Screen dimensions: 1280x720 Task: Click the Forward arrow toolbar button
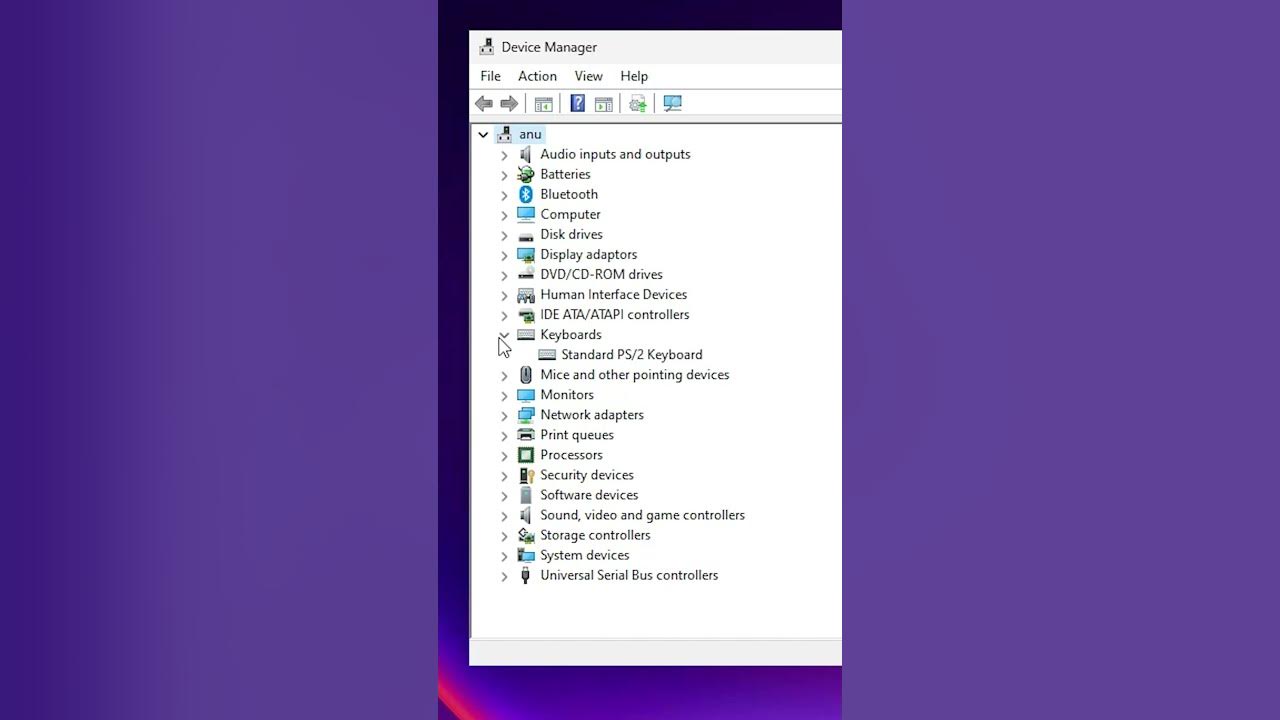pyautogui.click(x=509, y=104)
